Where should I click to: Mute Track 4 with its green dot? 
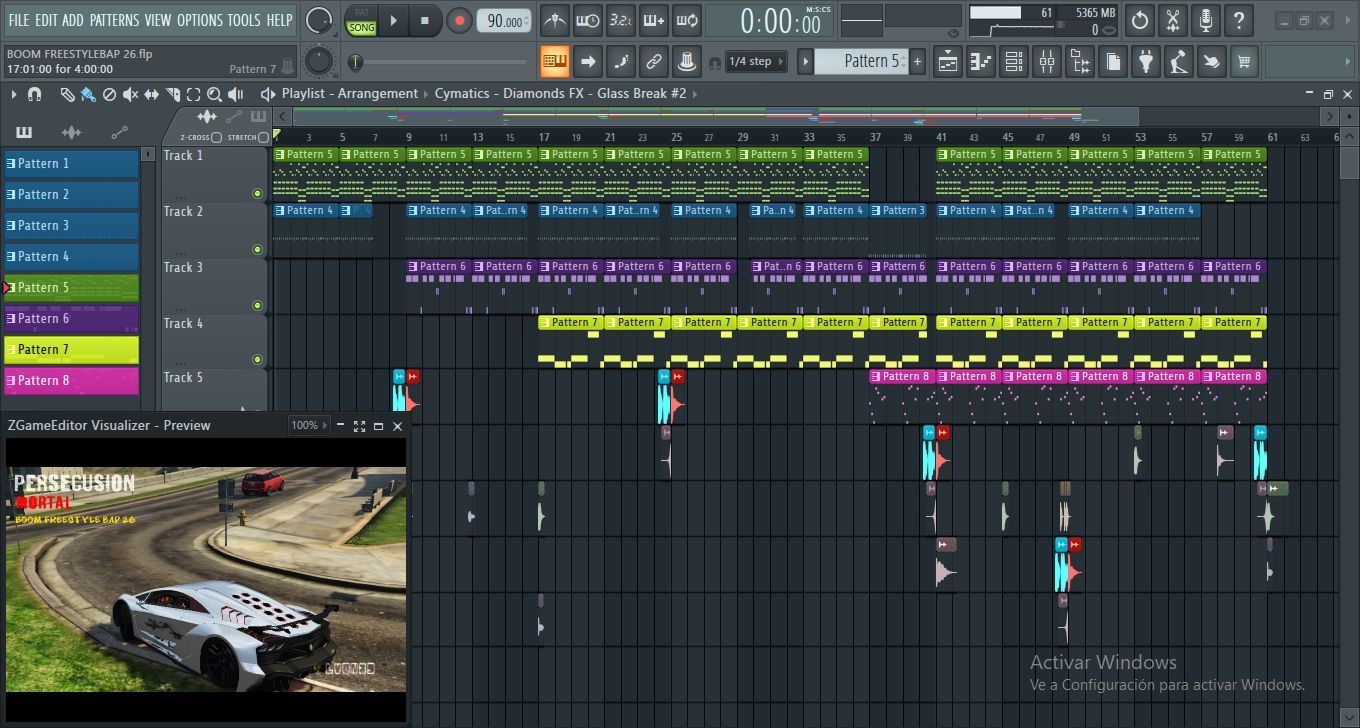click(x=257, y=359)
